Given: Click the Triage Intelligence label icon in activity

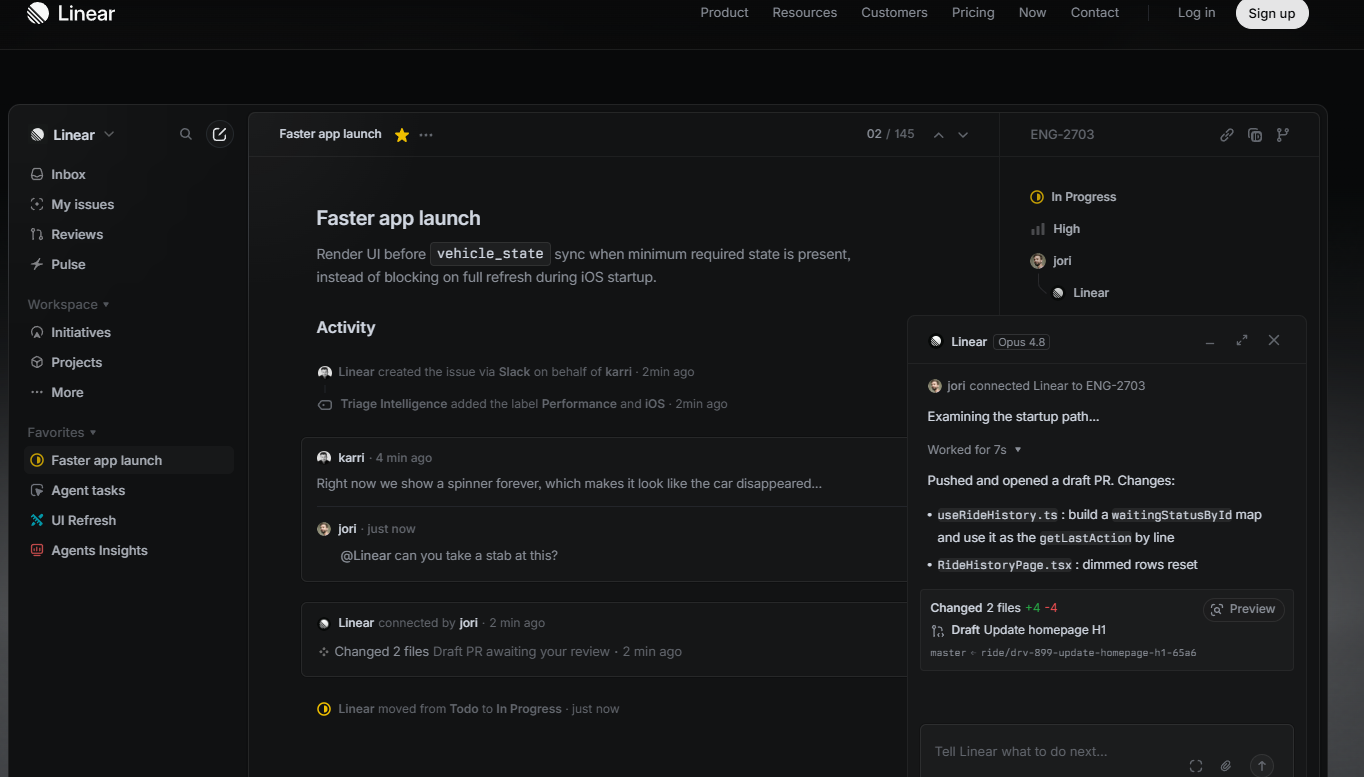Looking at the screenshot, I should (324, 405).
